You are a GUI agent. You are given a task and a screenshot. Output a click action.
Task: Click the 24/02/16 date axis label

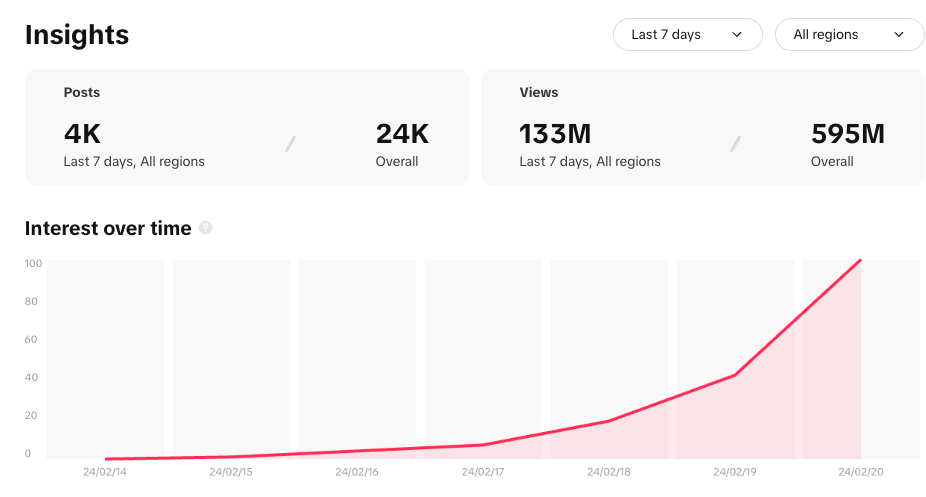click(x=356, y=472)
